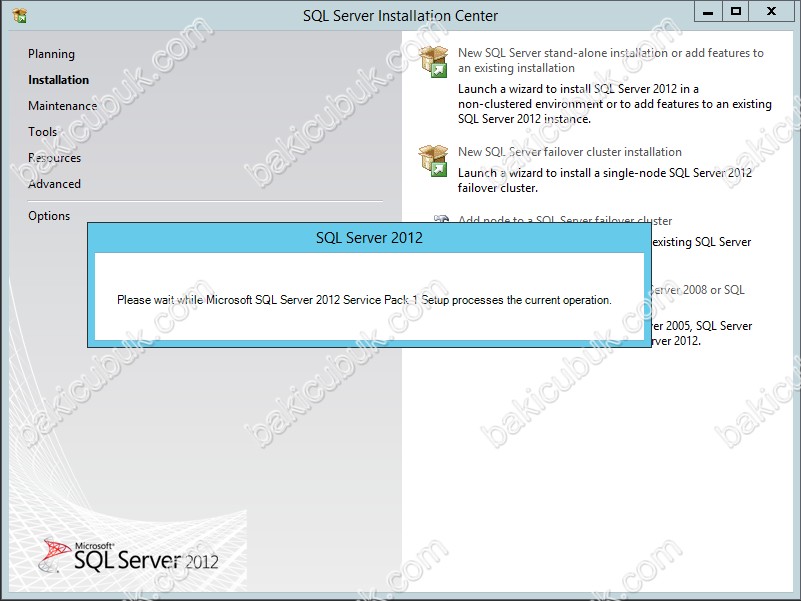Viewport: 801px width, 601px height.
Task: Click New SQL Server stand-alone installation link
Action: (x=610, y=60)
